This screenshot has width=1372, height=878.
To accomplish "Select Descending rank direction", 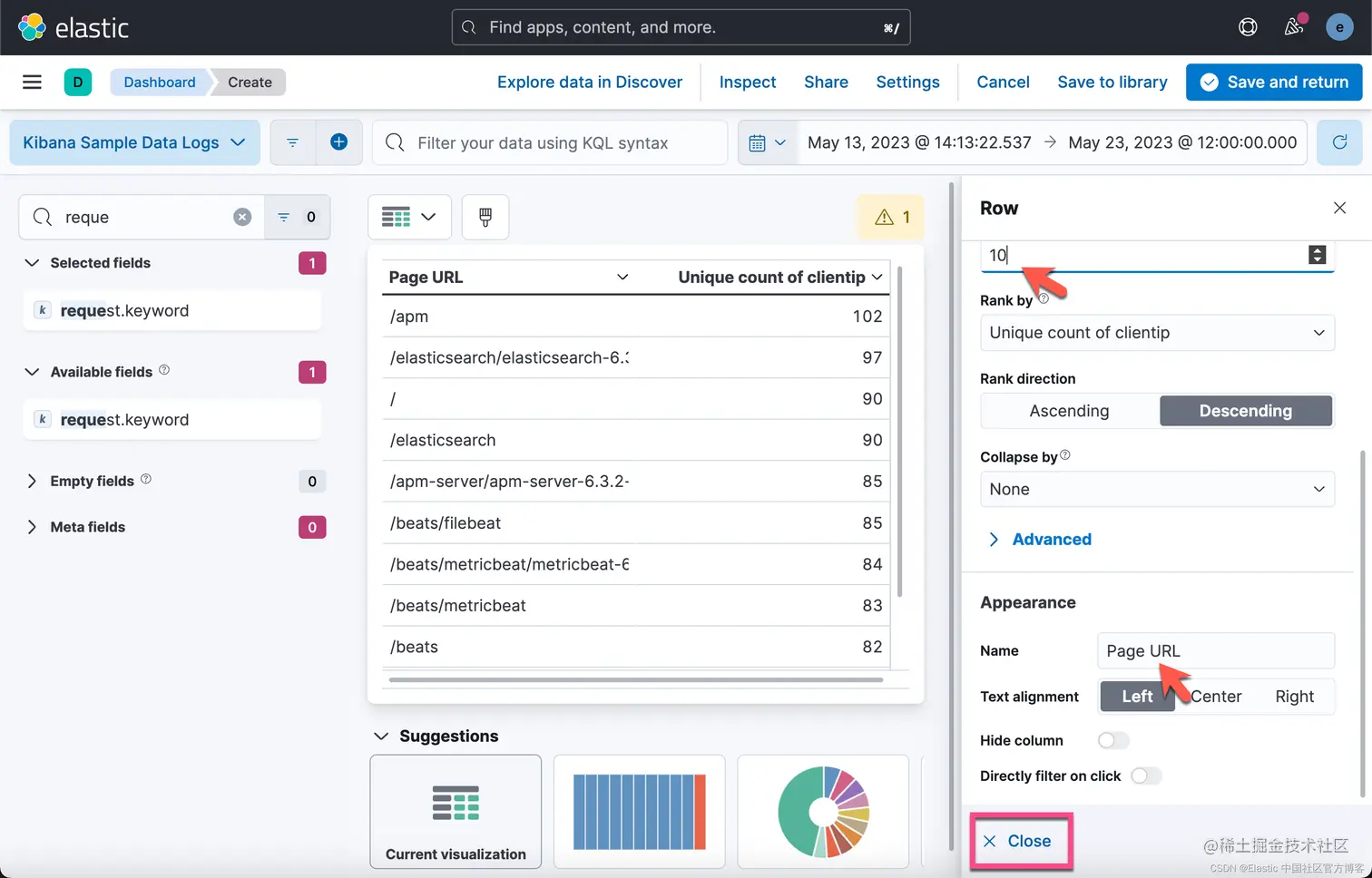I will (1246, 411).
